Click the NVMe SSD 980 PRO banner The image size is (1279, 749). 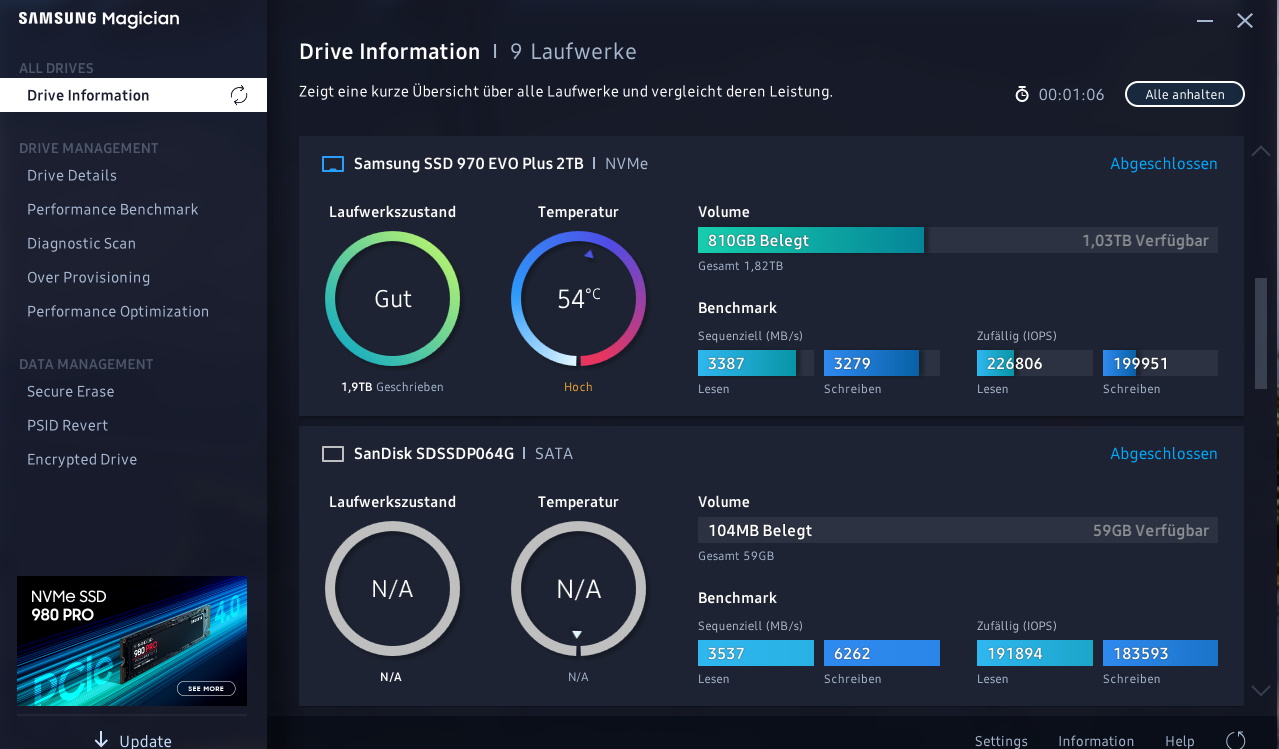click(x=132, y=641)
